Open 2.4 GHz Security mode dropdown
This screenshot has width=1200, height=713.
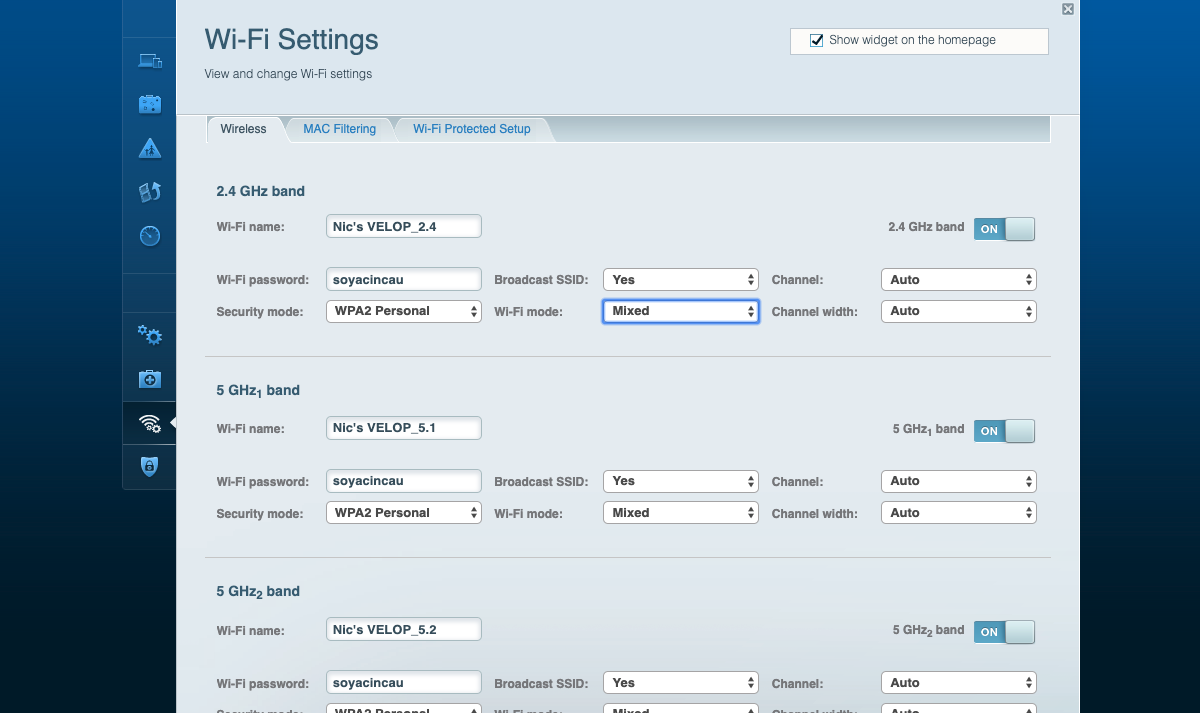(x=404, y=311)
